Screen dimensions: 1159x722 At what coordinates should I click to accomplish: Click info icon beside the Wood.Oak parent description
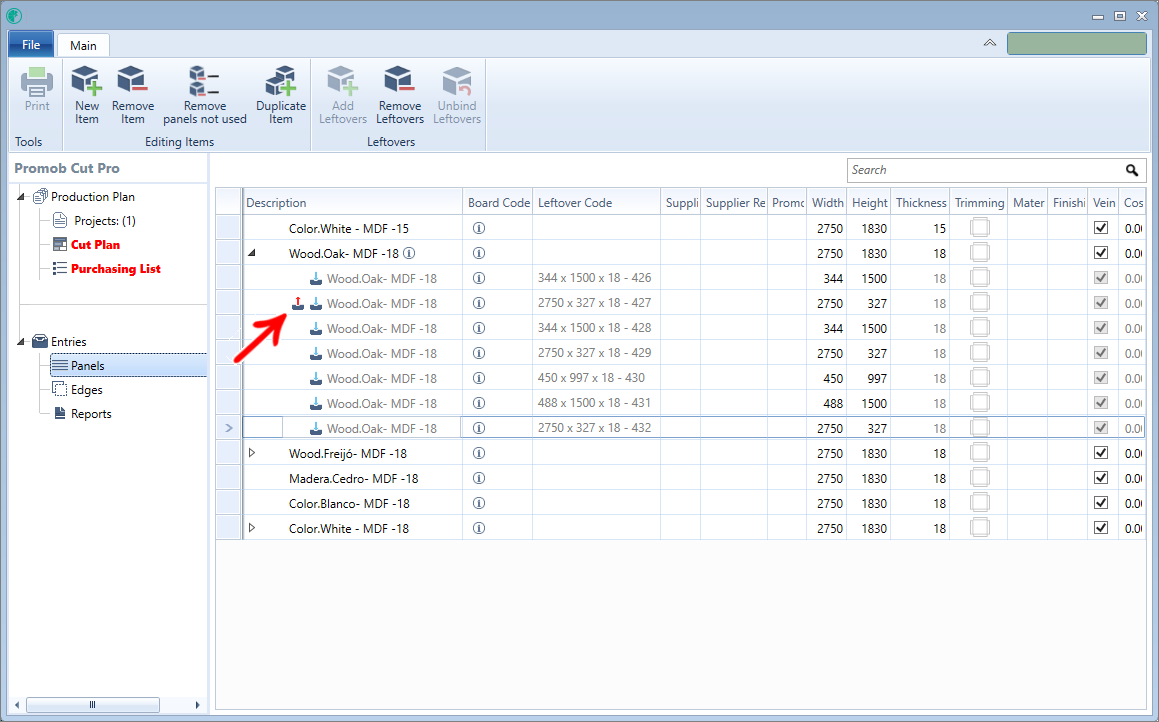tap(409, 253)
